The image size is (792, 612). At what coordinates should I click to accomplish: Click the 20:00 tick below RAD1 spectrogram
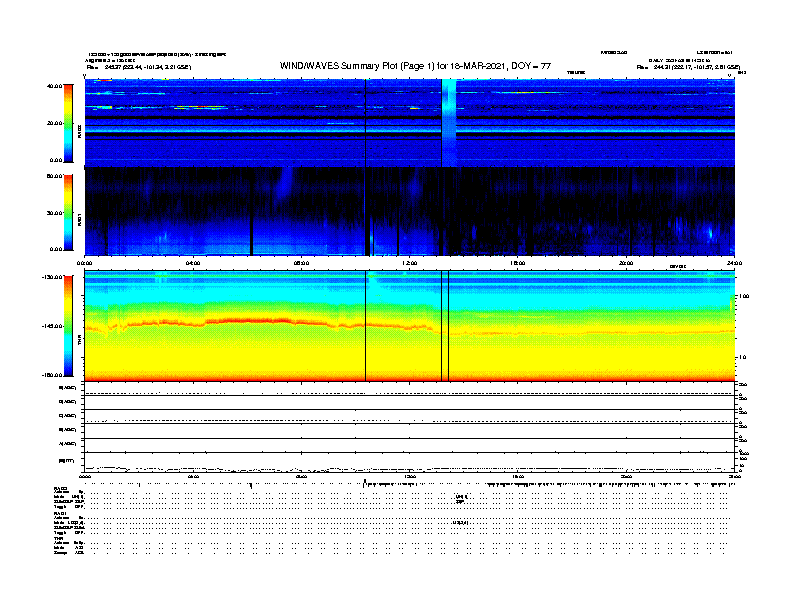626,263
